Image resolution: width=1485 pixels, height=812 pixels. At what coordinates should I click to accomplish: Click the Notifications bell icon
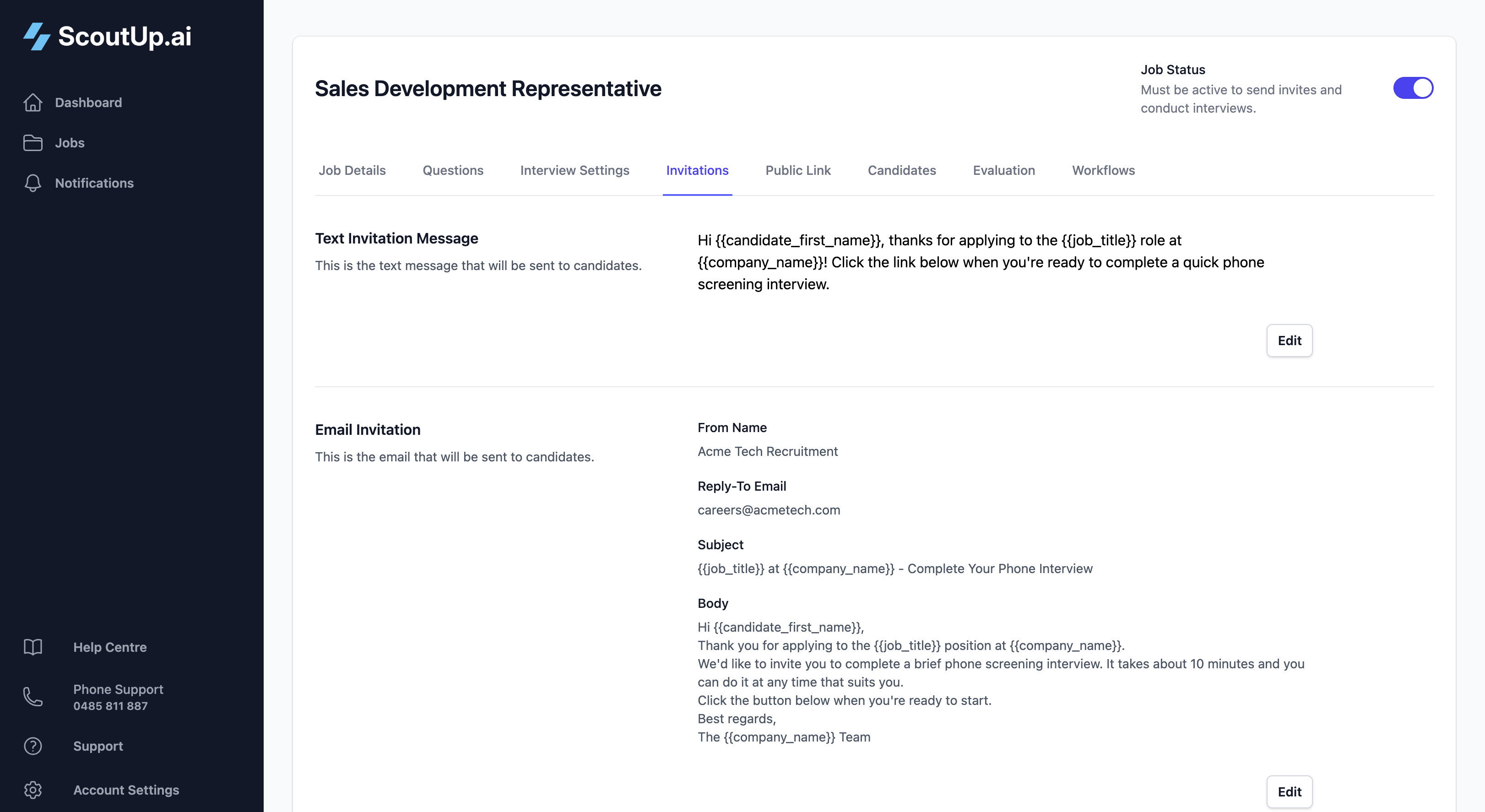33,183
